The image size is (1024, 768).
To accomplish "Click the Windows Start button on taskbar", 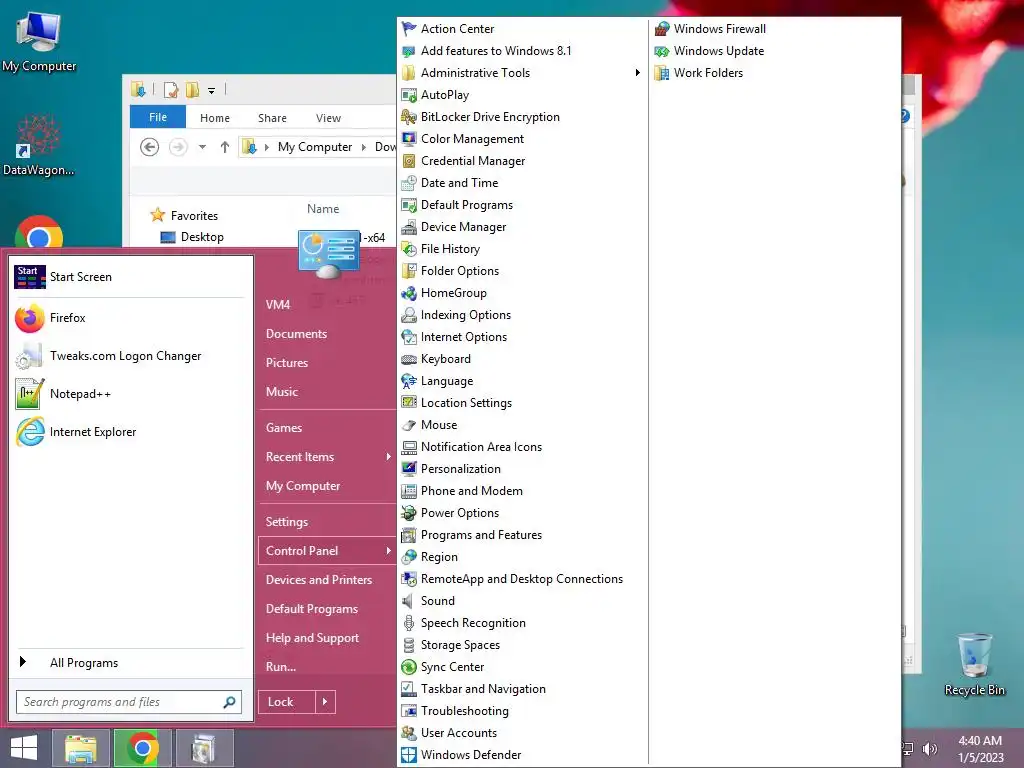I will (x=24, y=748).
